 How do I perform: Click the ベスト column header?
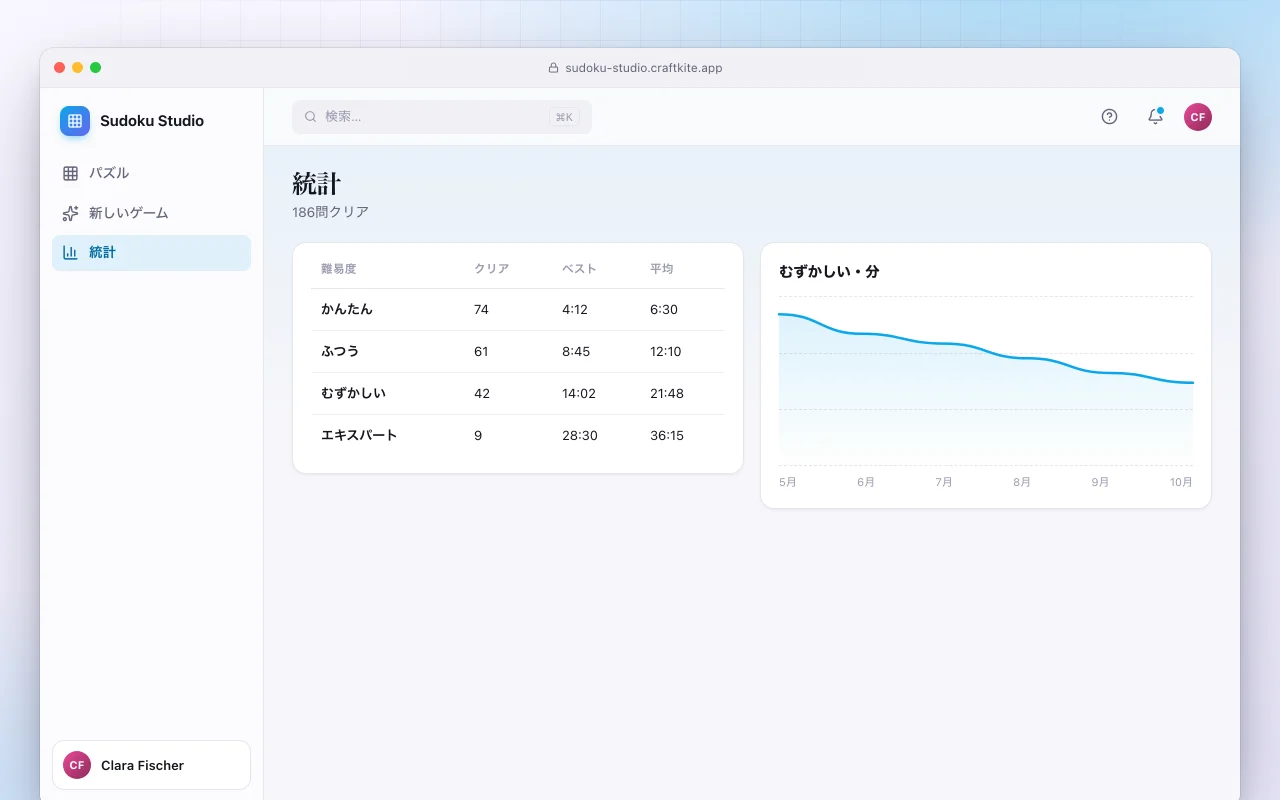click(580, 269)
